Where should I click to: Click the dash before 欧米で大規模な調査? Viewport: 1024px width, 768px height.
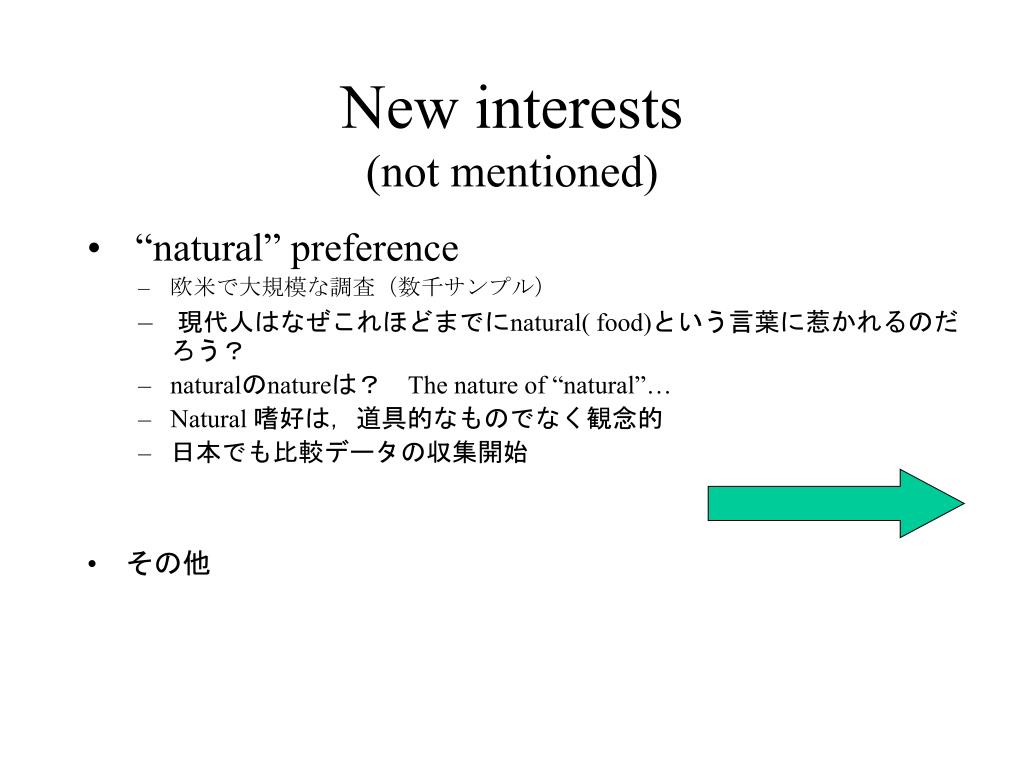point(144,288)
